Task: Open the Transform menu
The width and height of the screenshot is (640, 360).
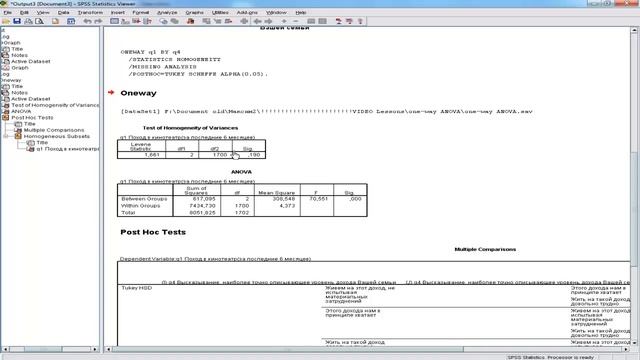Action: (x=90, y=13)
